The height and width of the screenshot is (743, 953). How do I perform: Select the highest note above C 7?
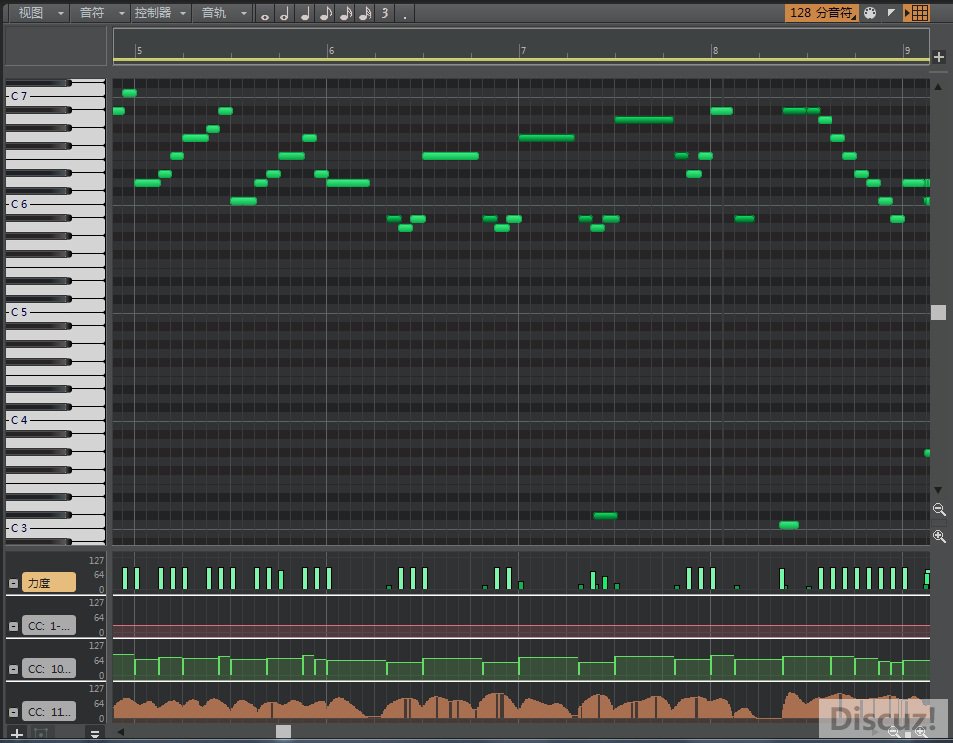tap(129, 93)
